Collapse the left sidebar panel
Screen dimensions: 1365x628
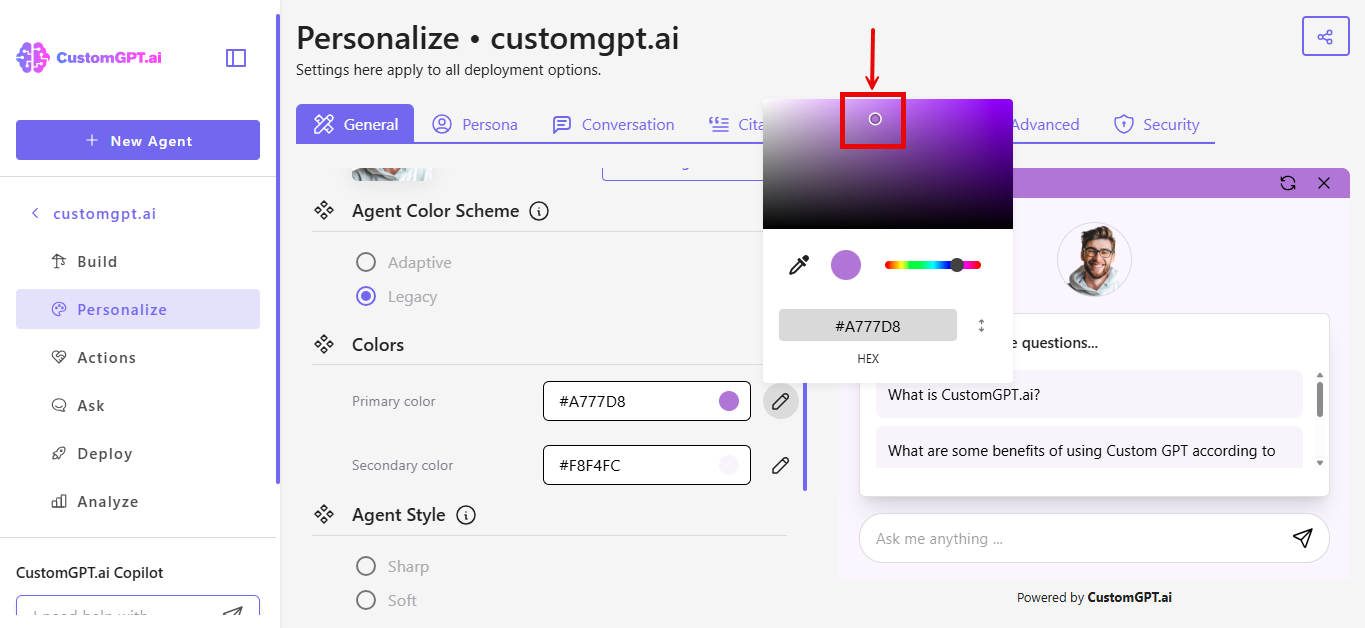[236, 57]
